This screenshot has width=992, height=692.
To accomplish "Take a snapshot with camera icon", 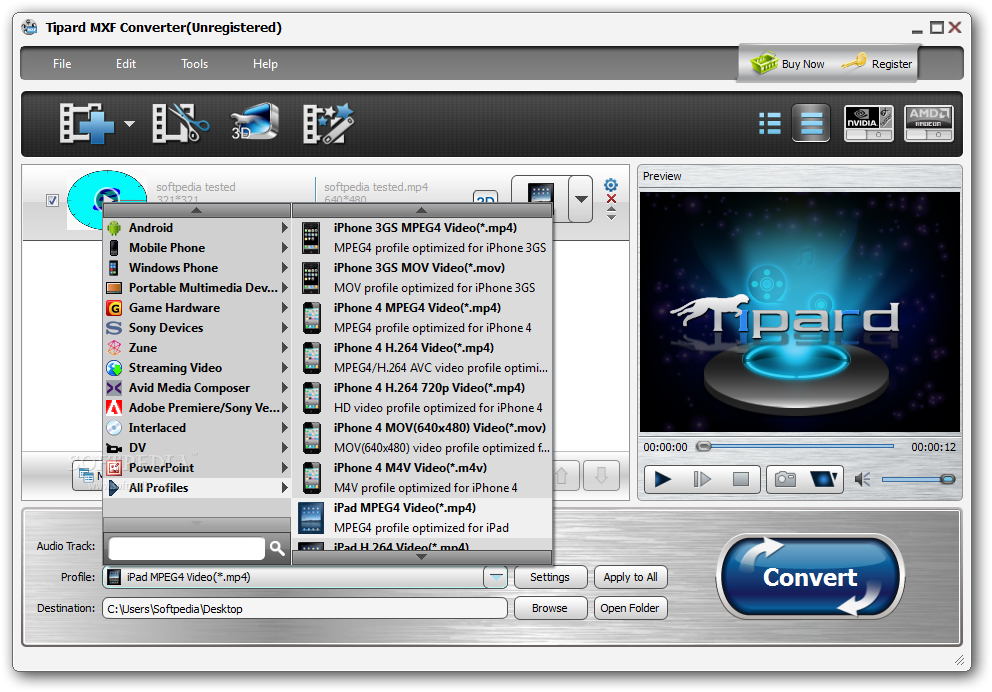I will [x=785, y=479].
